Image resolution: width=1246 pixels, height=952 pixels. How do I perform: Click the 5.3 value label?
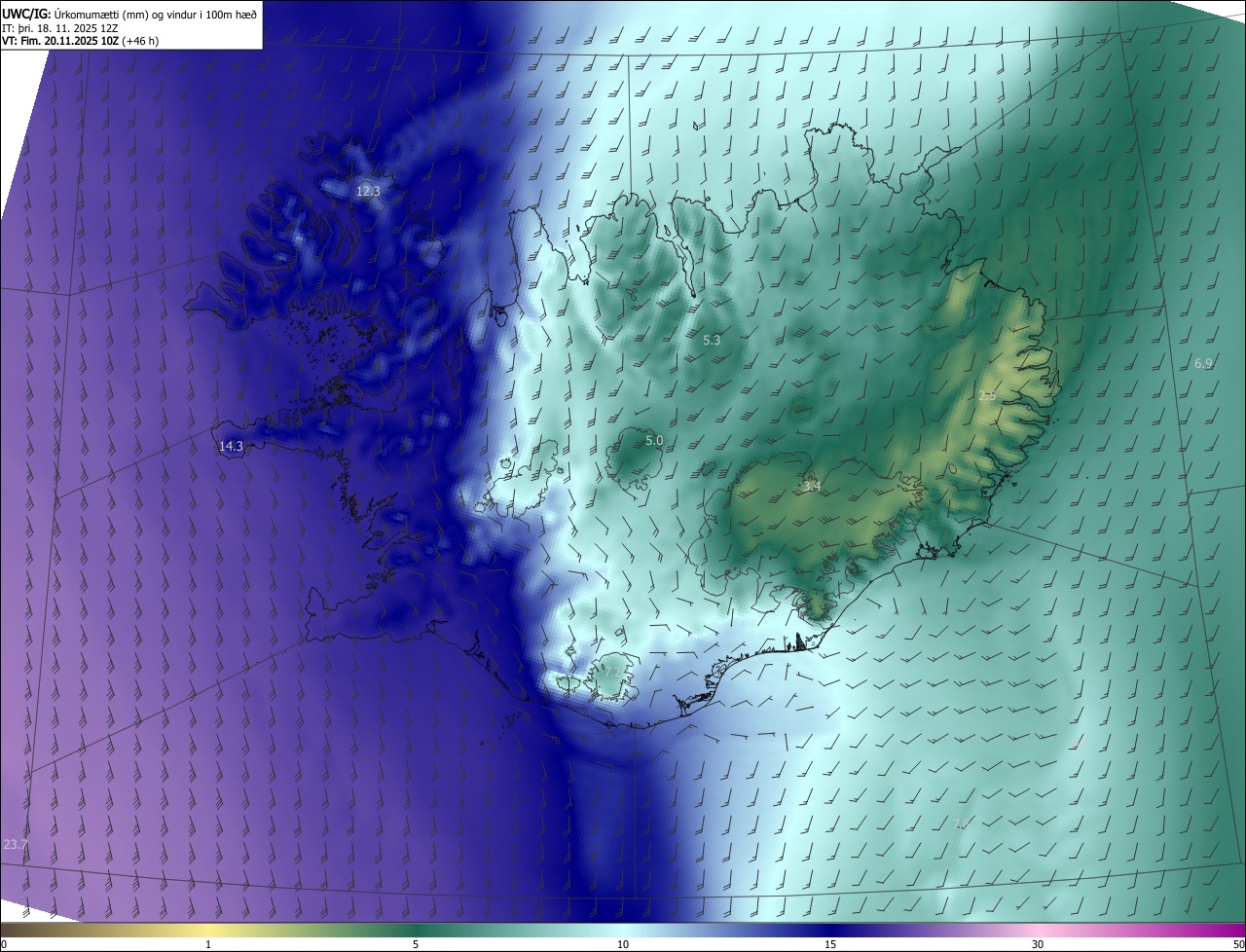click(712, 341)
